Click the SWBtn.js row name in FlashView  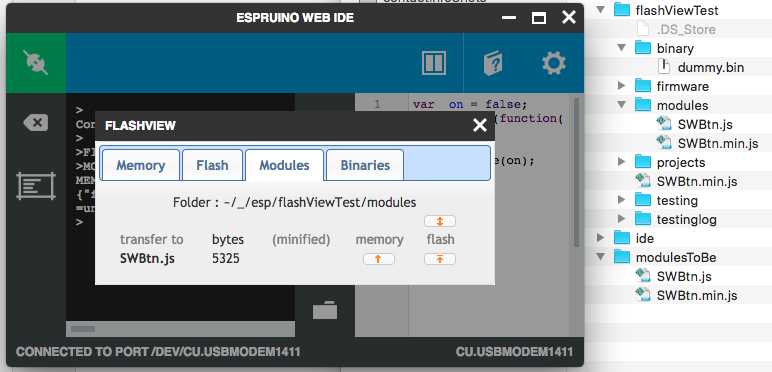click(x=147, y=258)
